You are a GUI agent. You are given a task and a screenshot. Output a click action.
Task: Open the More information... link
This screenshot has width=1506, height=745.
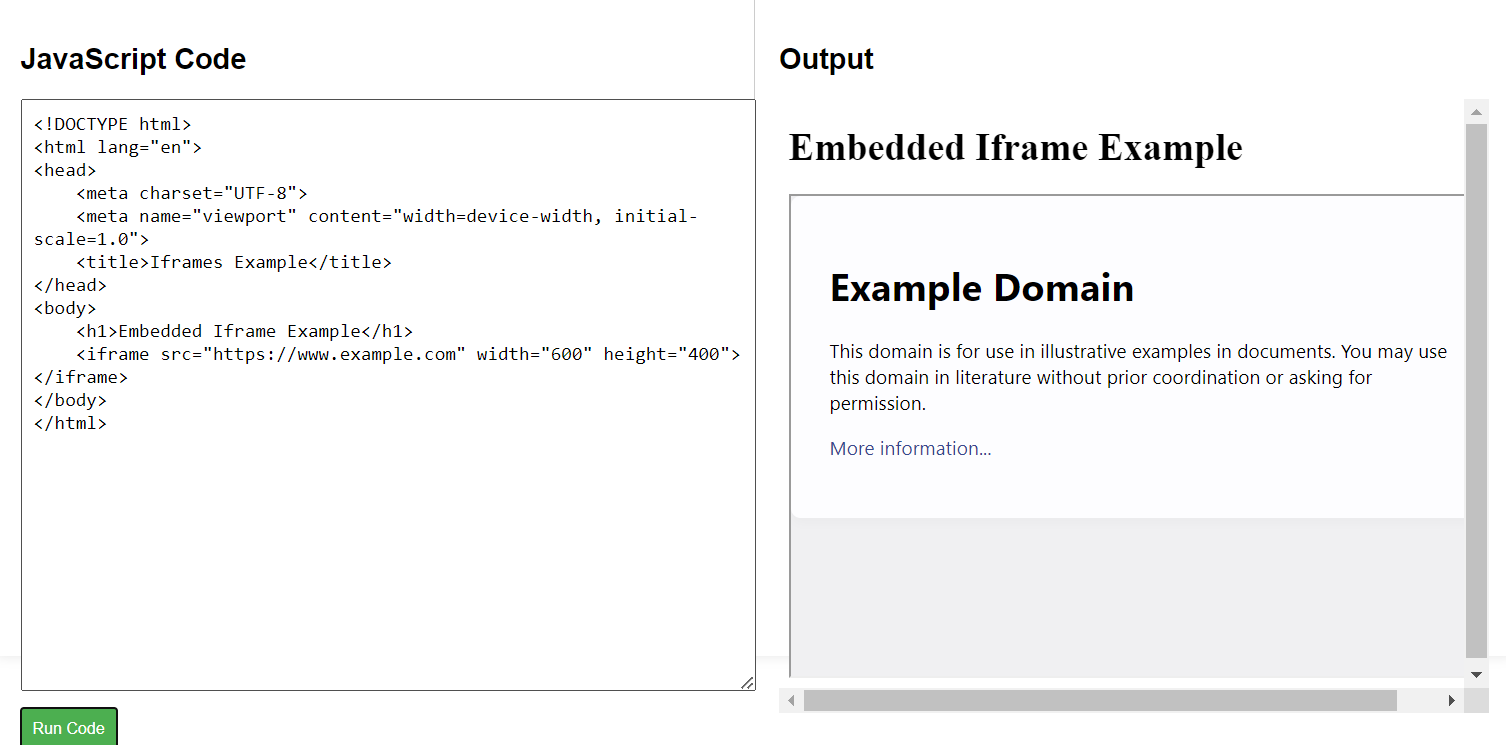(908, 448)
